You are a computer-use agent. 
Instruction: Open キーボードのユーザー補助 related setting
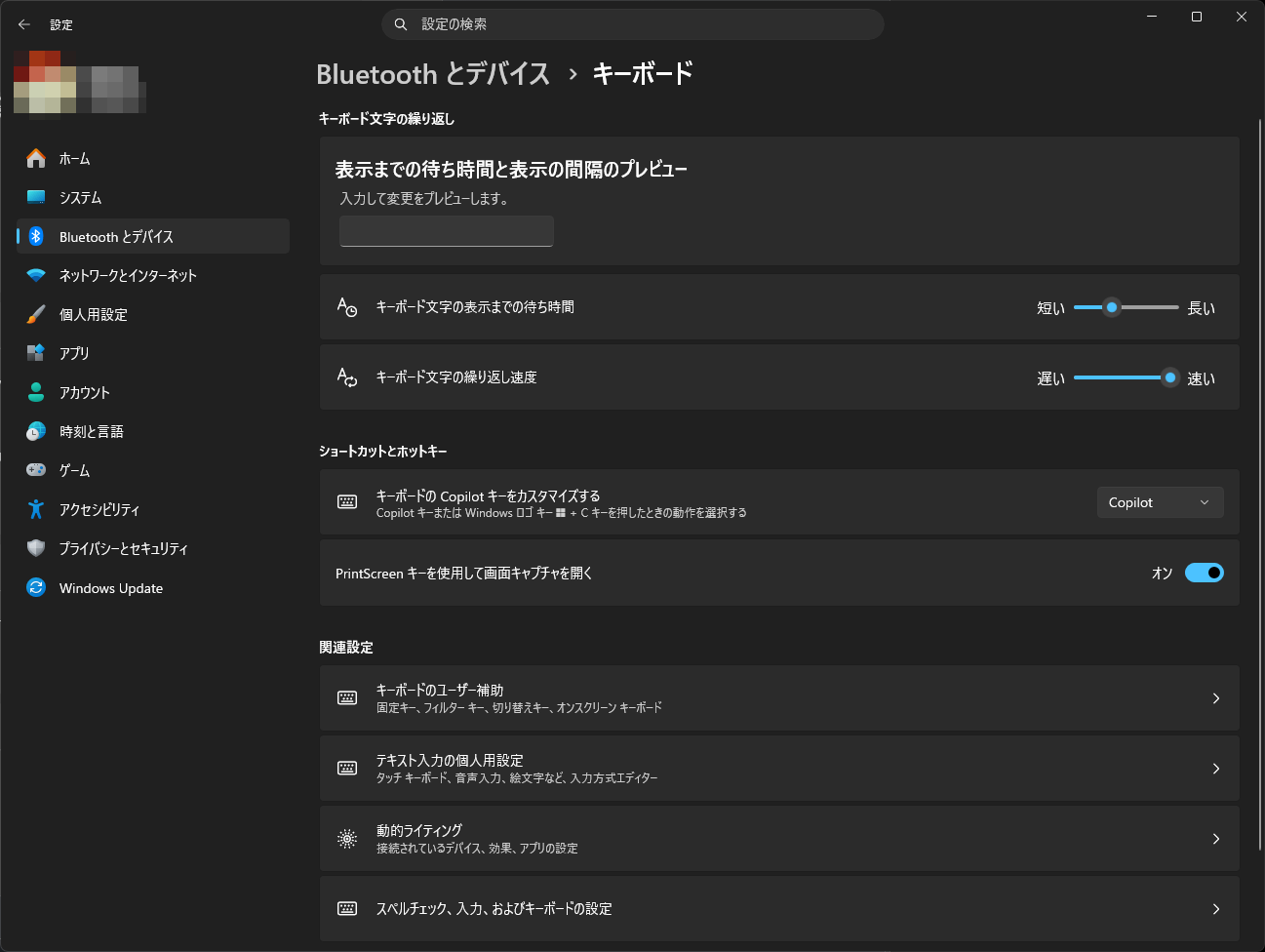[x=779, y=698]
